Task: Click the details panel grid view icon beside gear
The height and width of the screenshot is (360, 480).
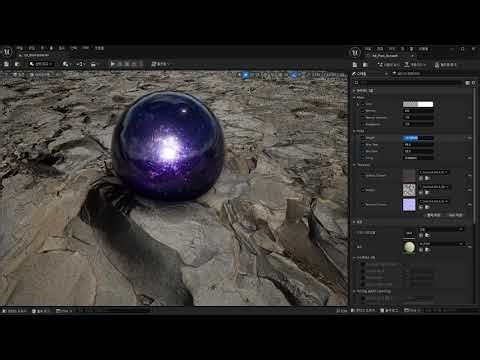Action: (x=468, y=82)
